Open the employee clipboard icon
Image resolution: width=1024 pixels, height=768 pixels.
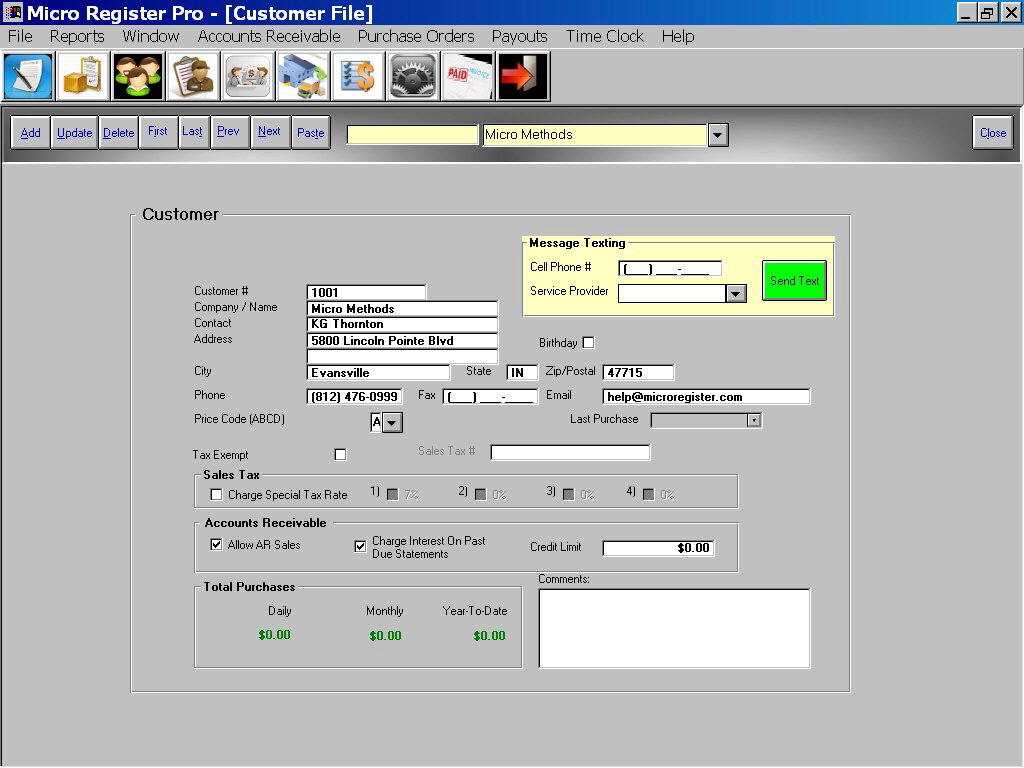(x=193, y=76)
